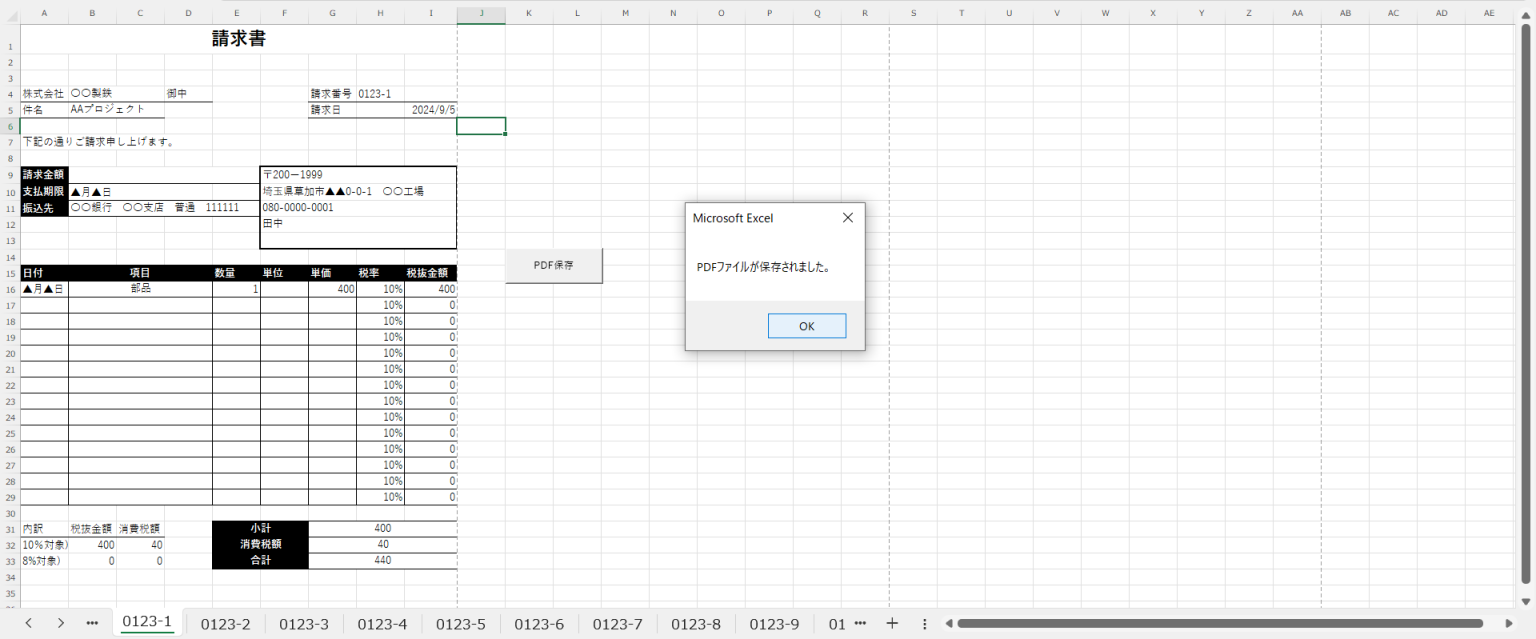1536x639 pixels.
Task: Select the 請求書 title cell
Action: 238,39
